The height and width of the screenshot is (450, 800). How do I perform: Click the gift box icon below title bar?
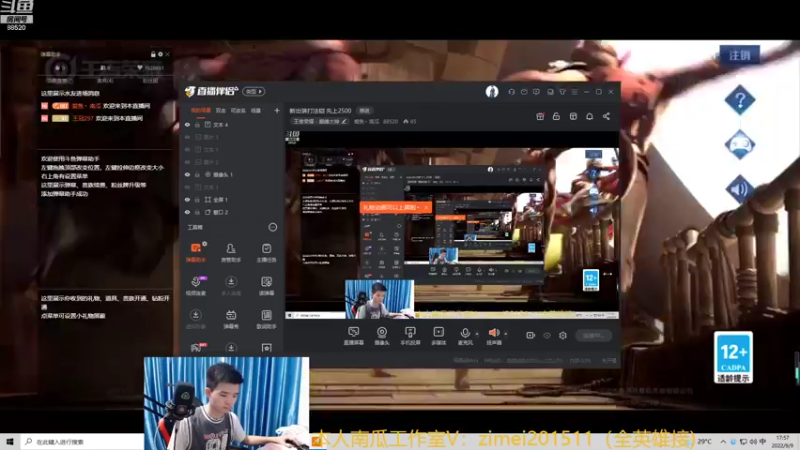coord(540,116)
